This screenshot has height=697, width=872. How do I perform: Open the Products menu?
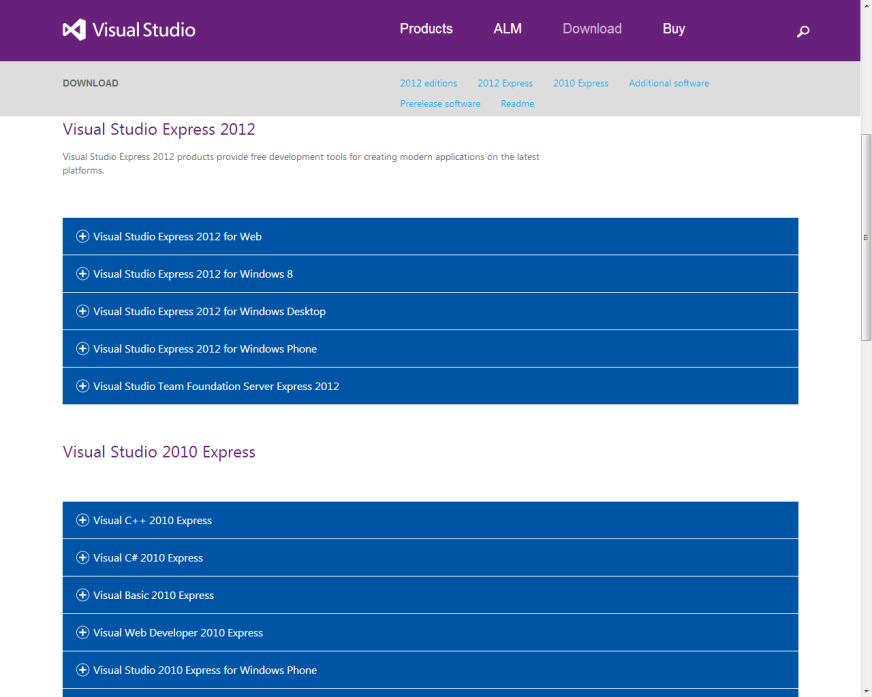point(426,29)
